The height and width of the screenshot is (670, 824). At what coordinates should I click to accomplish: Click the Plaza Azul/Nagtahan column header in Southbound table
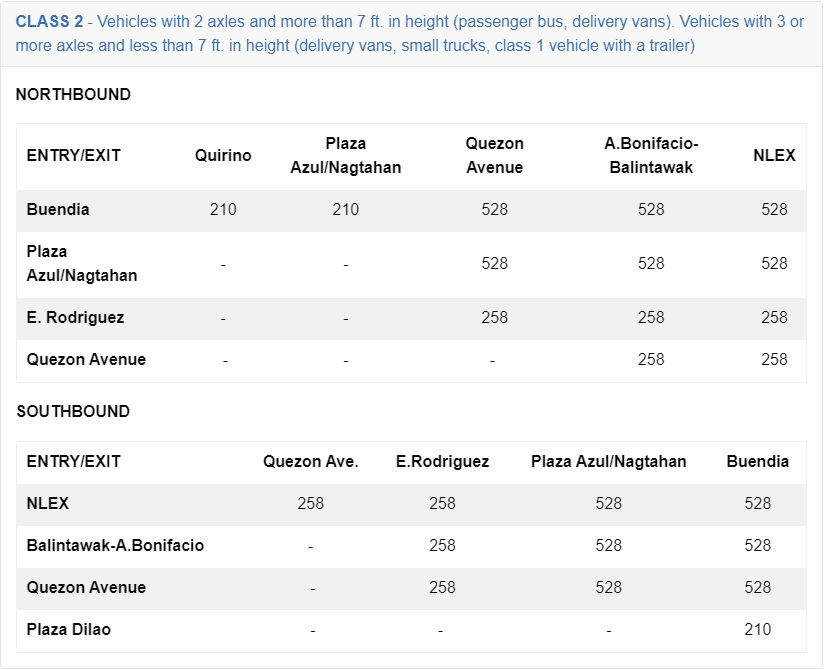(x=608, y=461)
